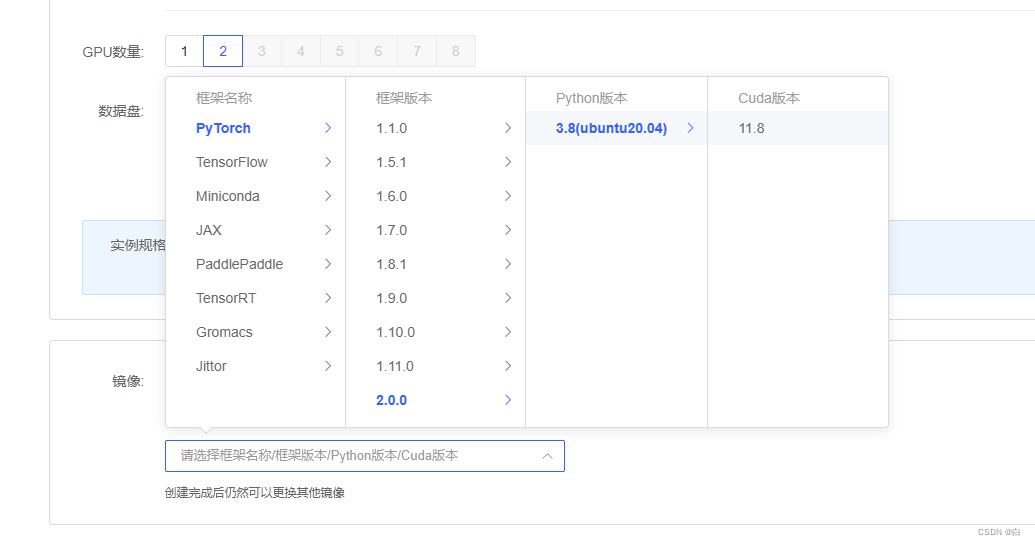Screen dimensions: 1035x545
Task: Expand JAX submenu arrow
Action: tap(328, 230)
